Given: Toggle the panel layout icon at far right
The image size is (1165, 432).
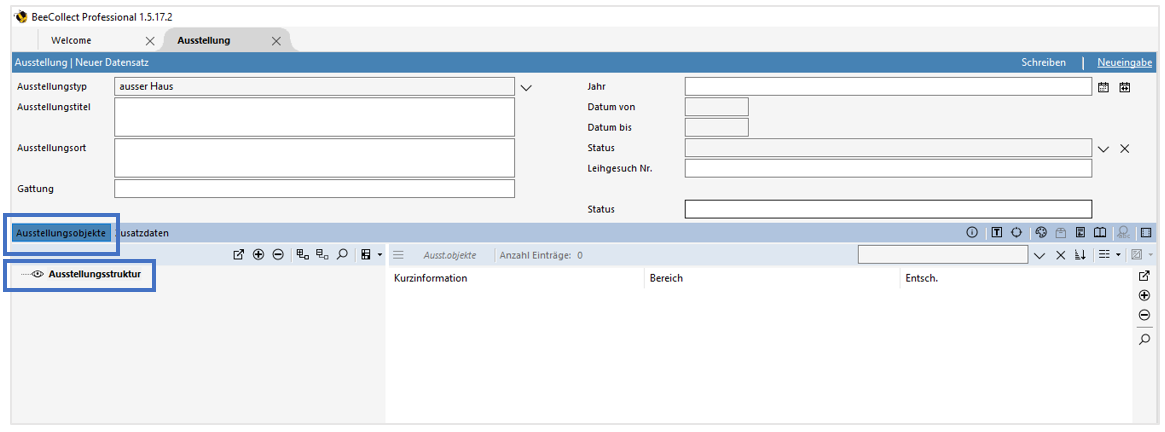Looking at the screenshot, I should pos(1146,233).
